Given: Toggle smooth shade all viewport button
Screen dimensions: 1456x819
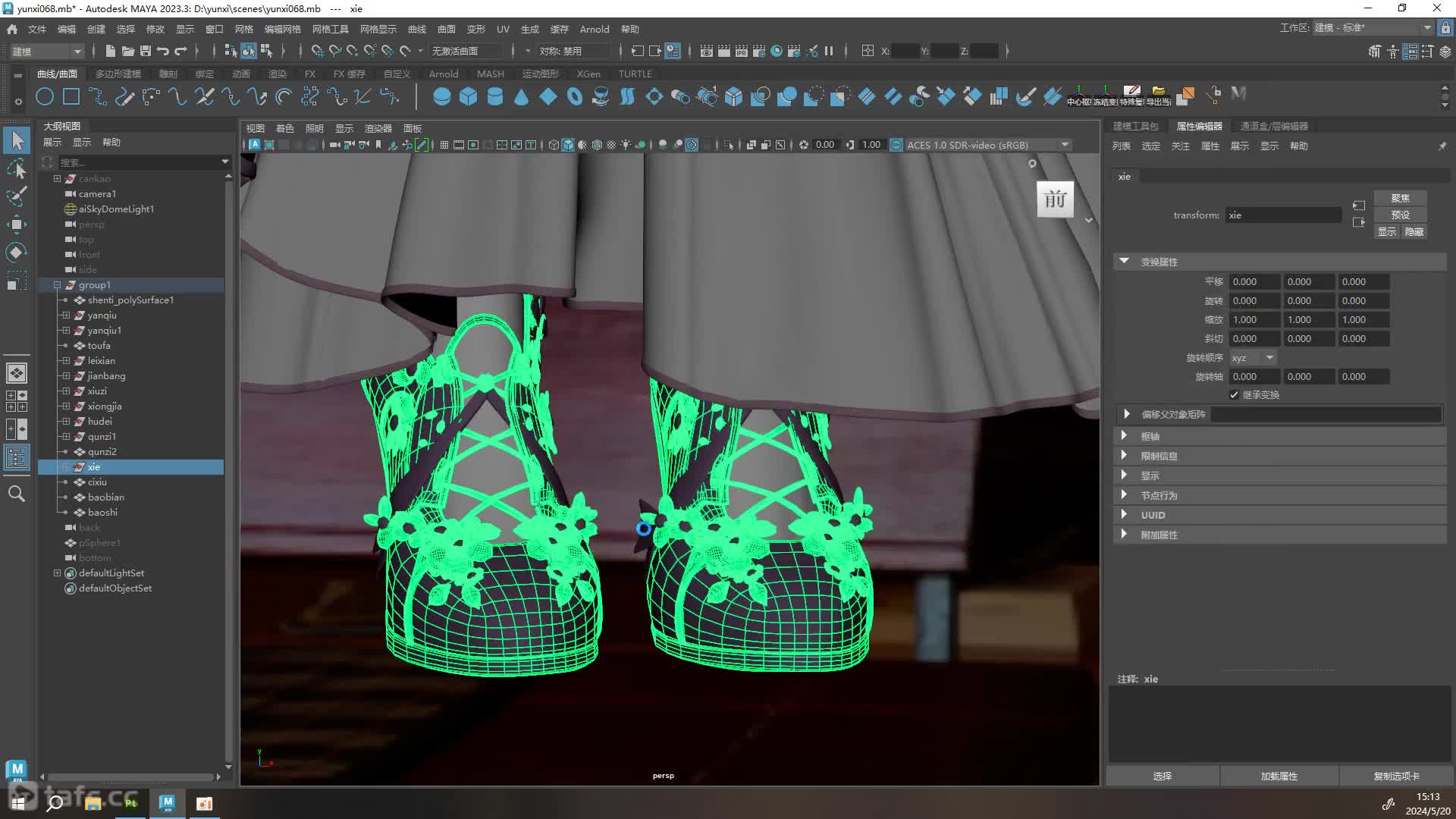Looking at the screenshot, I should 568,145.
